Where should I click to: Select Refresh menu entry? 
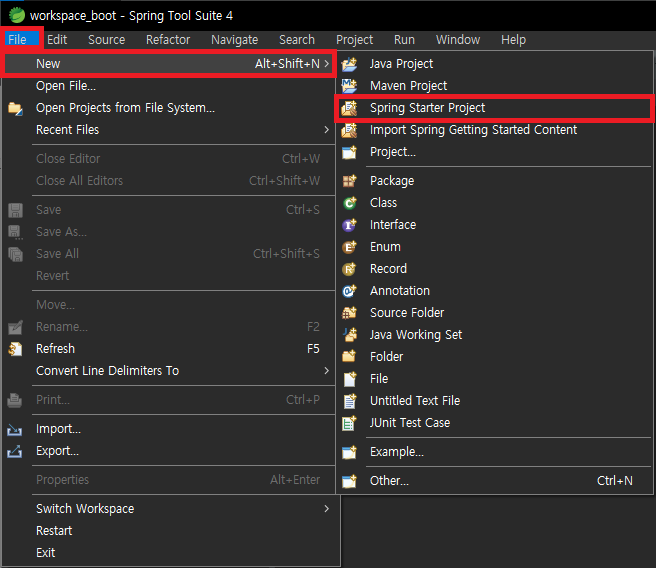click(169, 349)
